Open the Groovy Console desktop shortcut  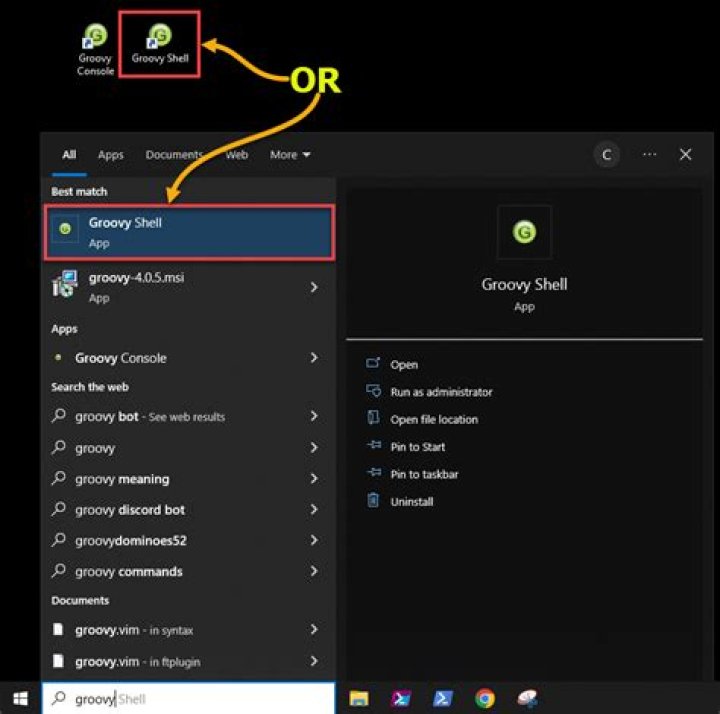[95, 49]
